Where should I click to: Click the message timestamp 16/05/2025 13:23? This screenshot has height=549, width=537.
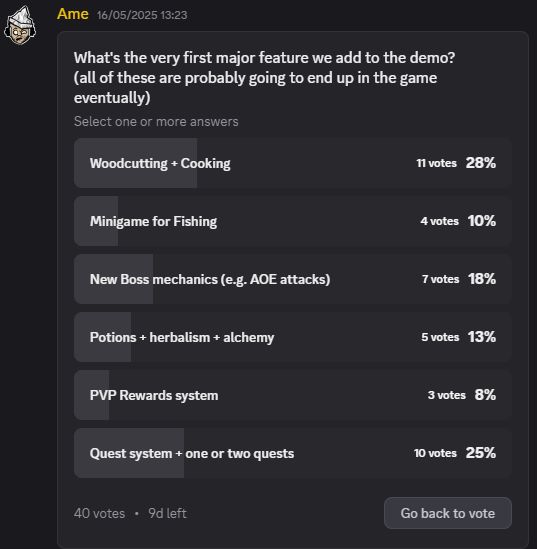click(x=142, y=15)
